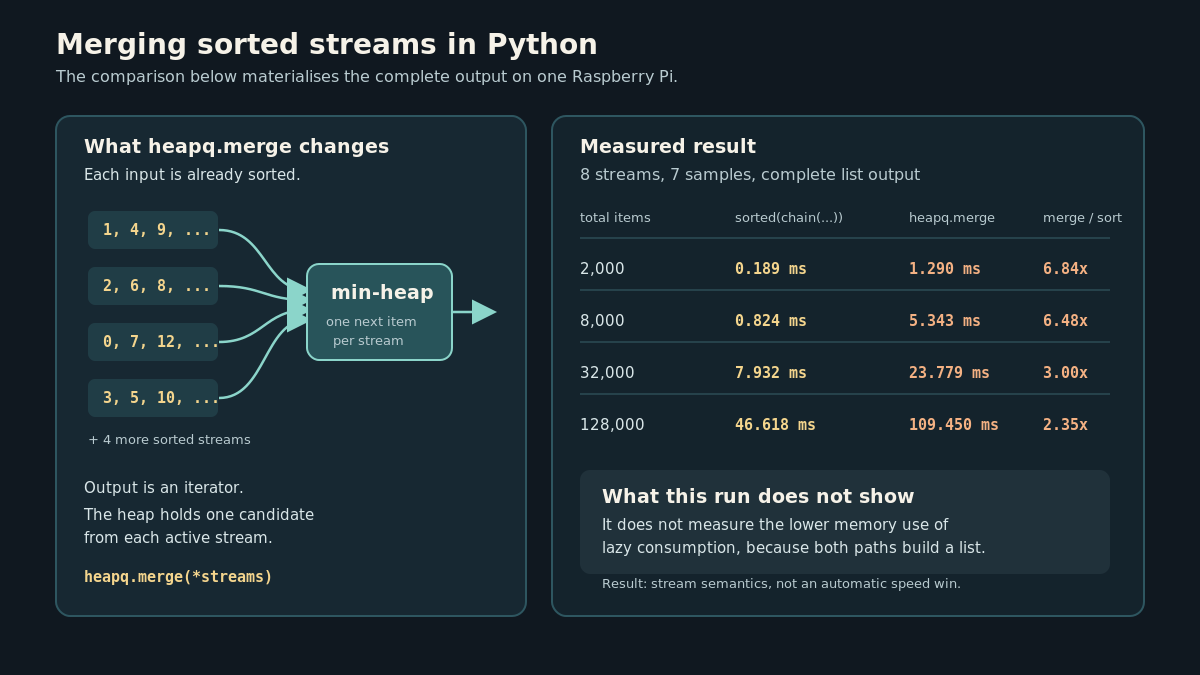Click the '8,000' row label

[602, 321]
